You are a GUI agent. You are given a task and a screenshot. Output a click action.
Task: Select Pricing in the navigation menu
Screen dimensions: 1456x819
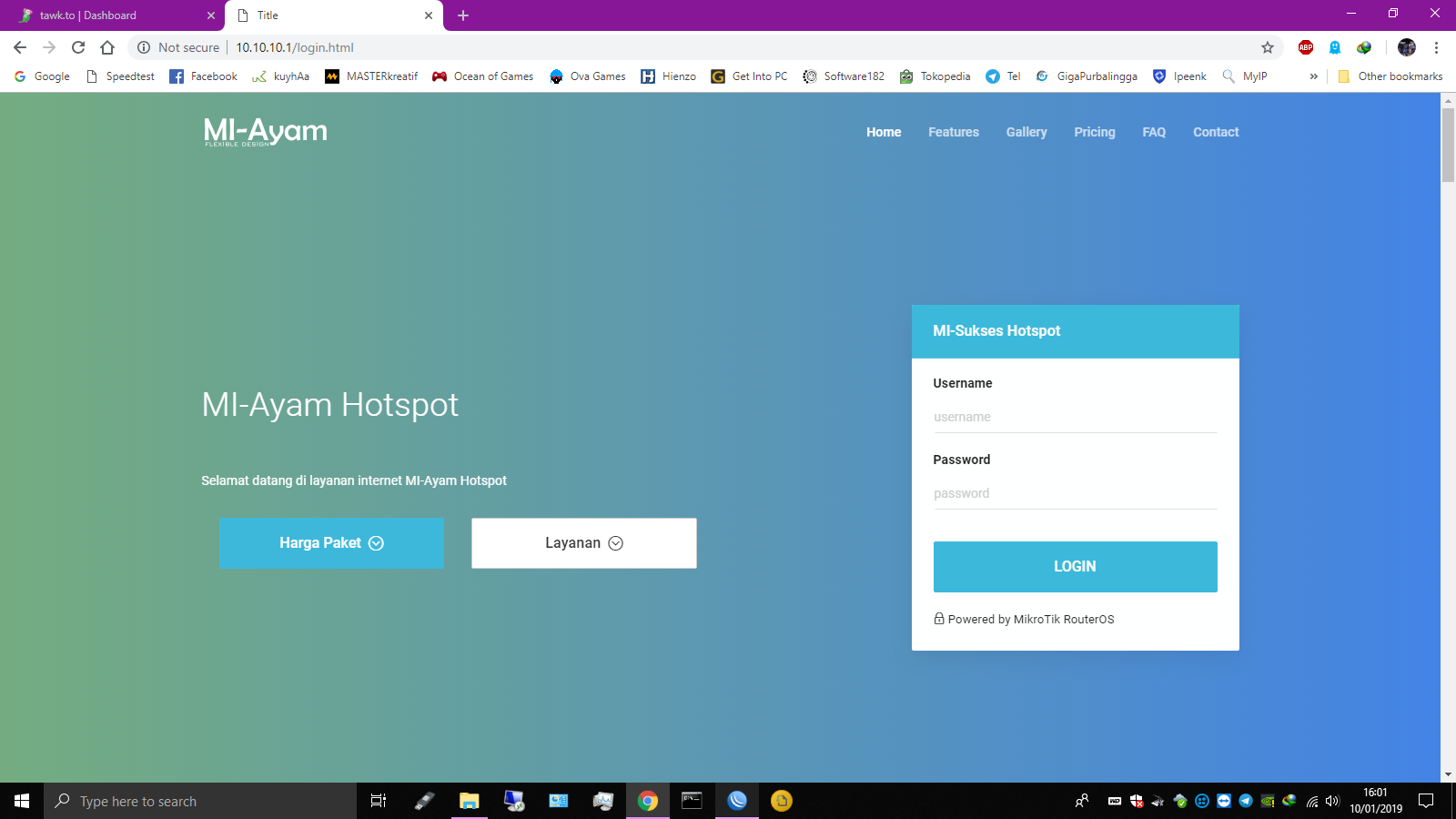point(1095,132)
